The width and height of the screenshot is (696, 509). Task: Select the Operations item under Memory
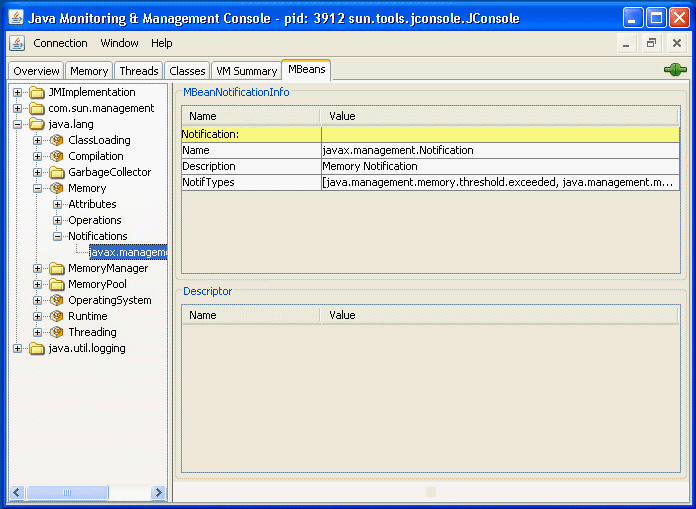(94, 220)
